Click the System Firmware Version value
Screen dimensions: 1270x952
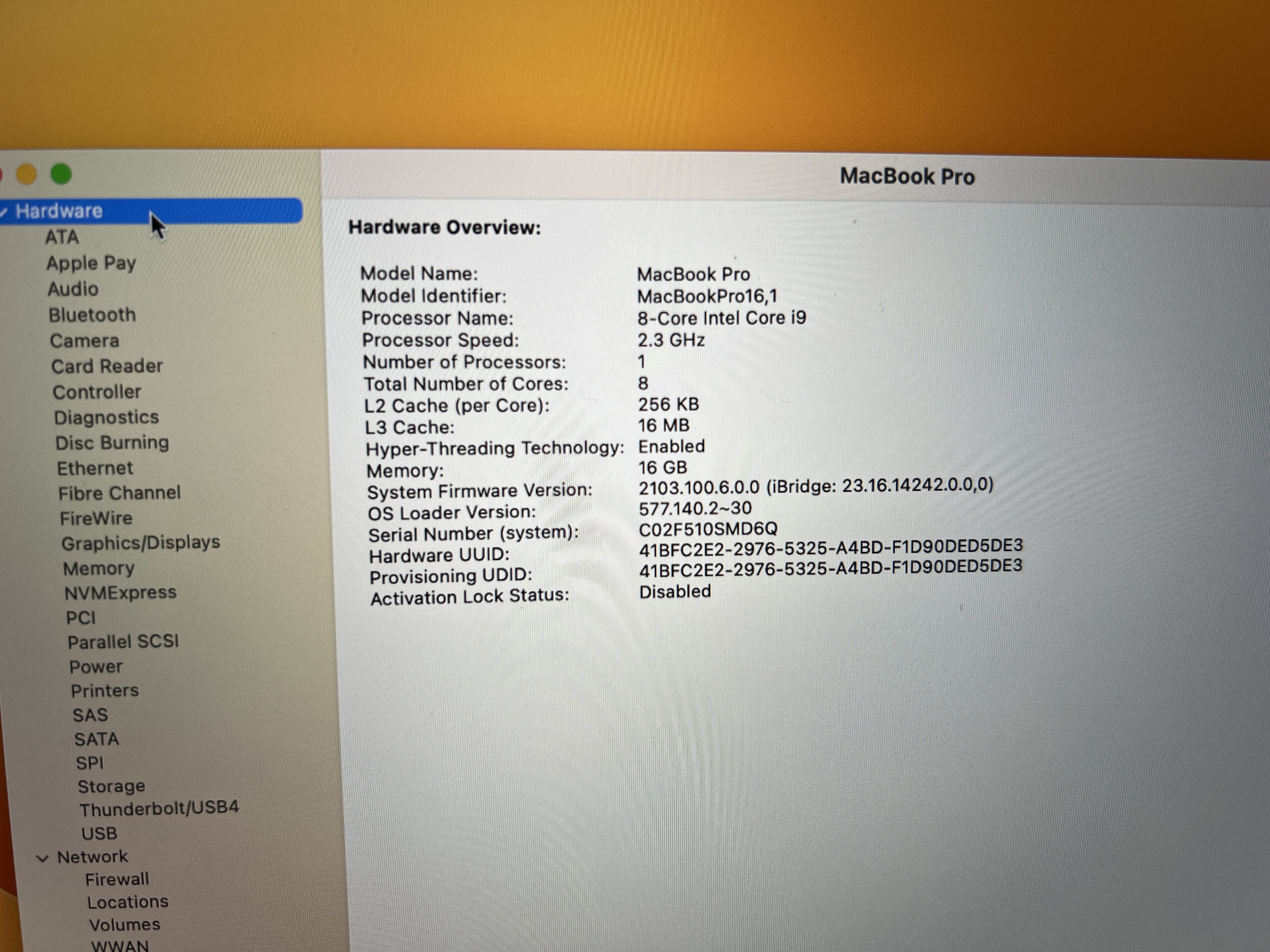pos(816,487)
